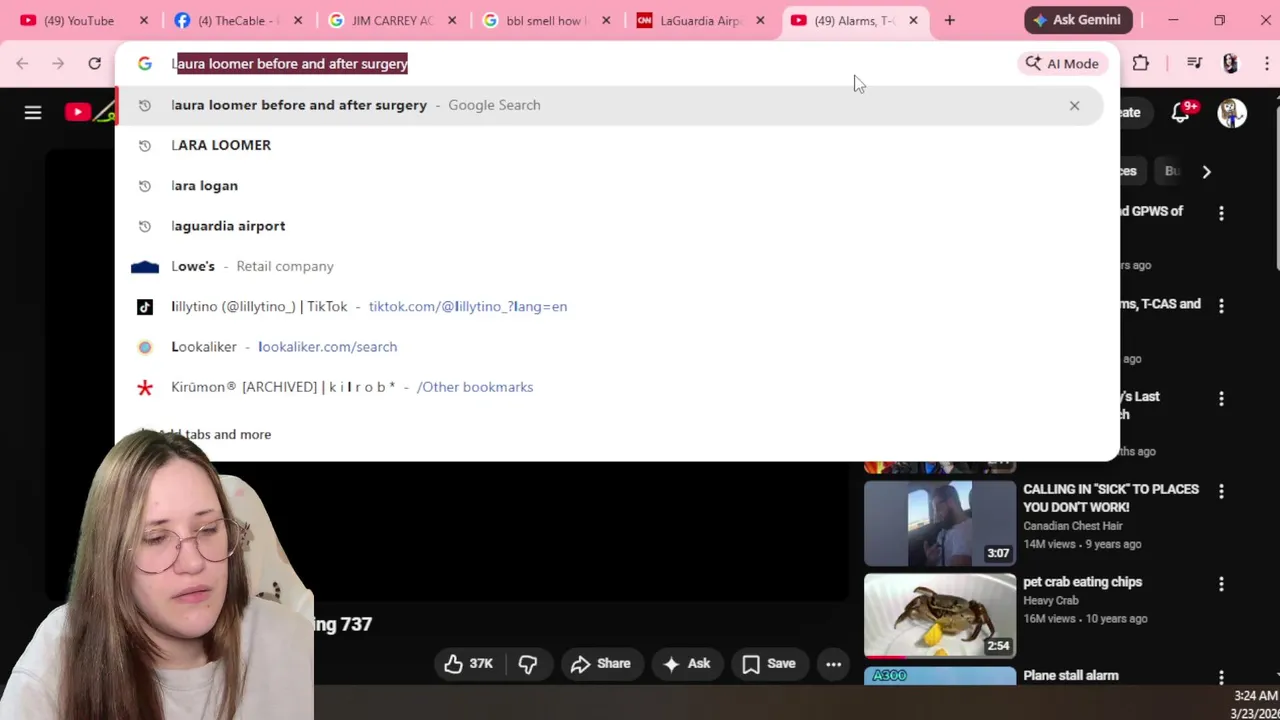Select the laguardia airport suggestion
The width and height of the screenshot is (1280, 720).
tap(610, 226)
